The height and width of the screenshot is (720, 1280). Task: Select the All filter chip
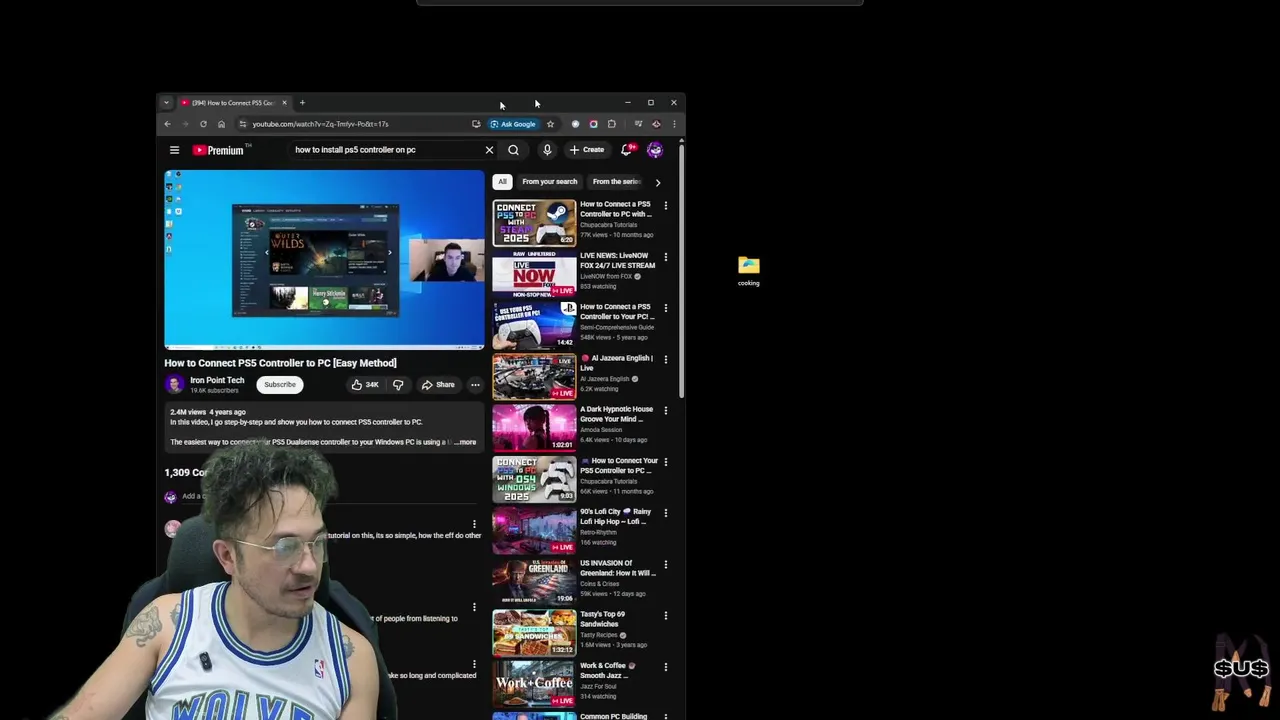coord(502,182)
